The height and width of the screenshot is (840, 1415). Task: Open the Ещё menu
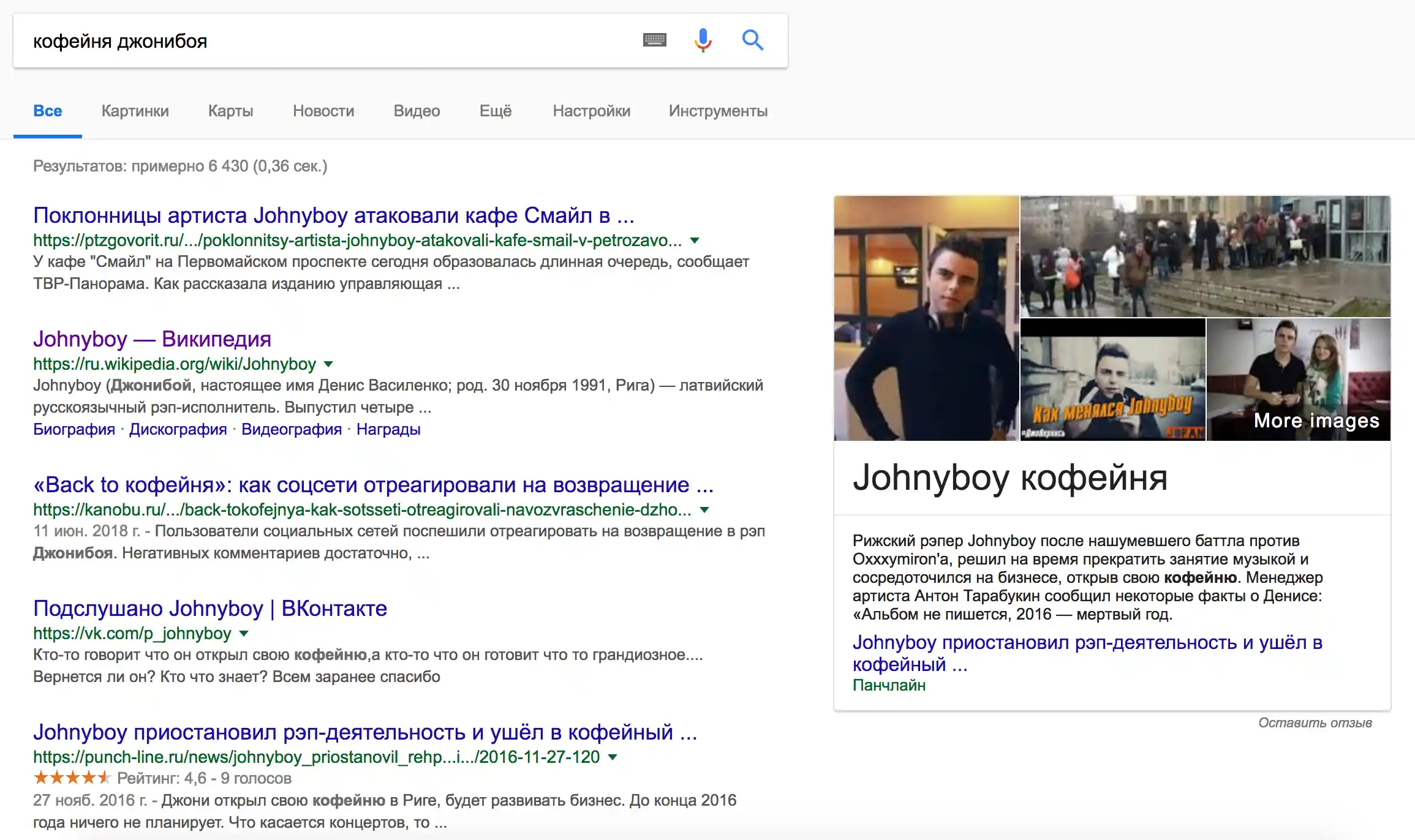pyautogui.click(x=495, y=111)
